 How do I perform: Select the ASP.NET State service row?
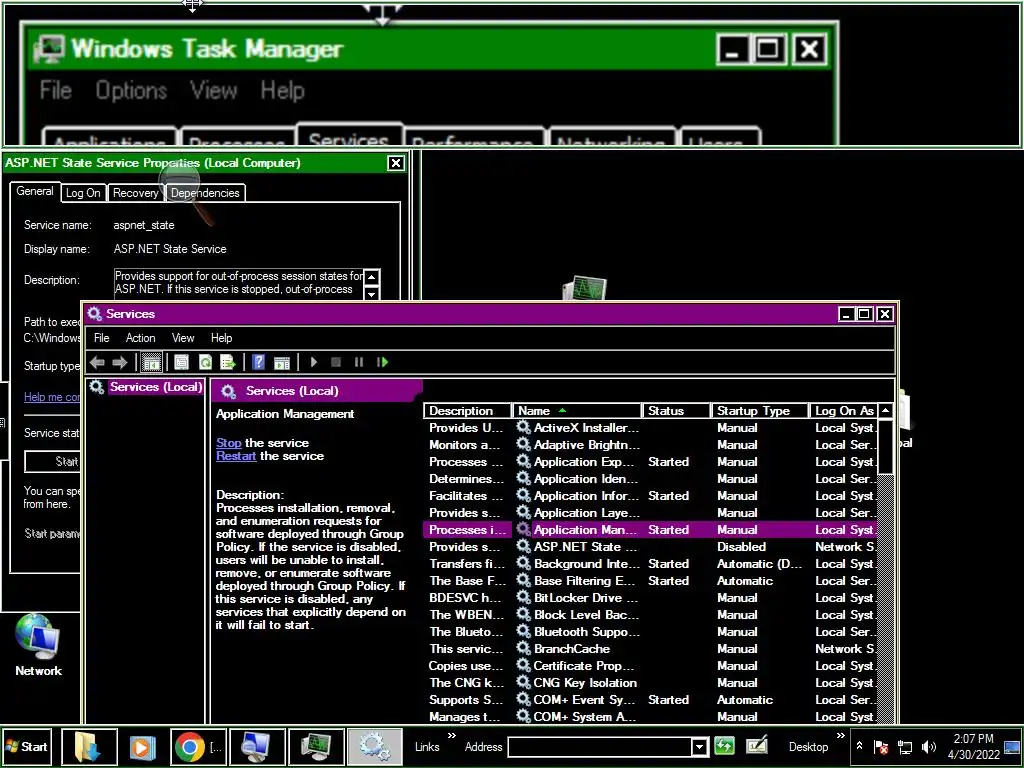pos(650,547)
